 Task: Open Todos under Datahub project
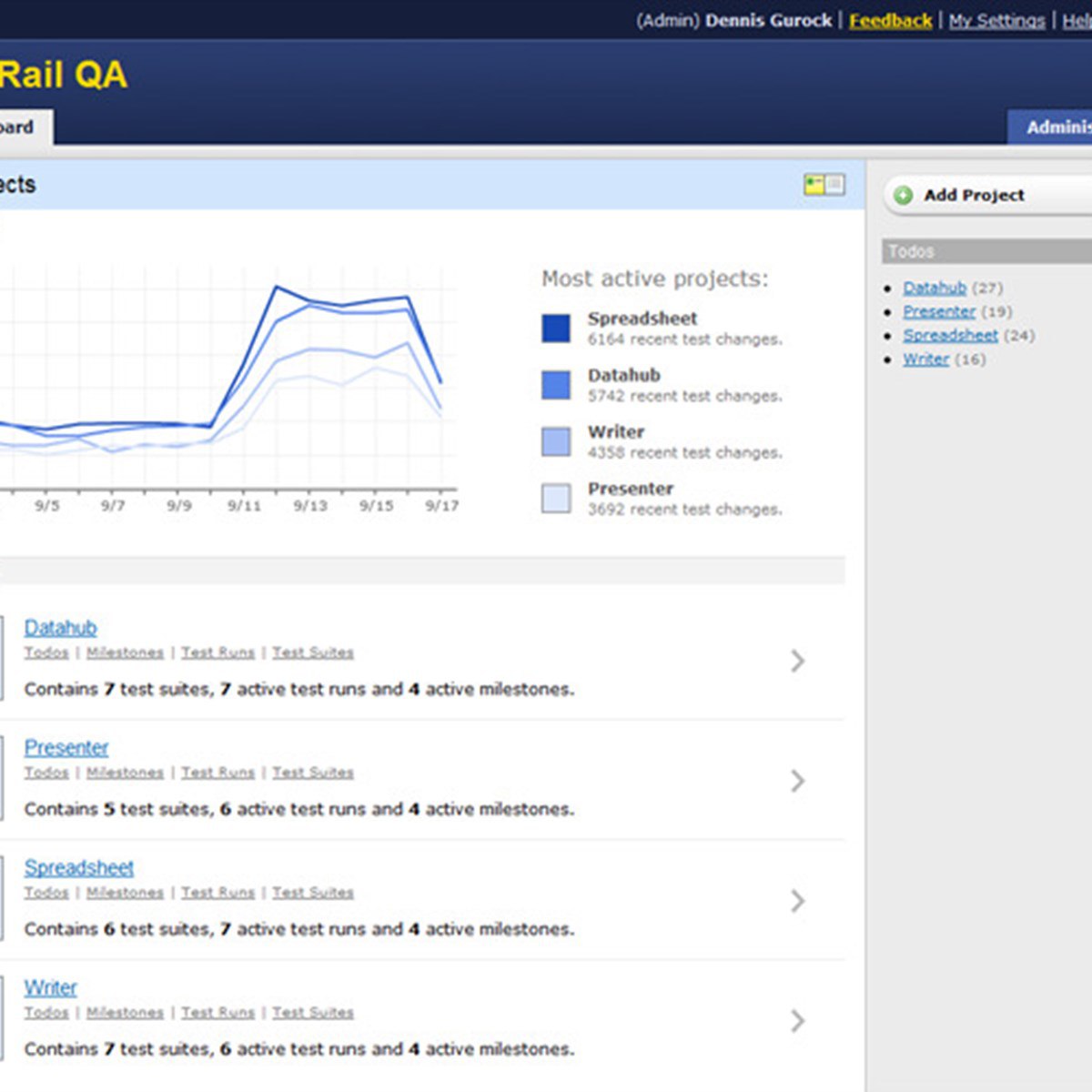46,652
